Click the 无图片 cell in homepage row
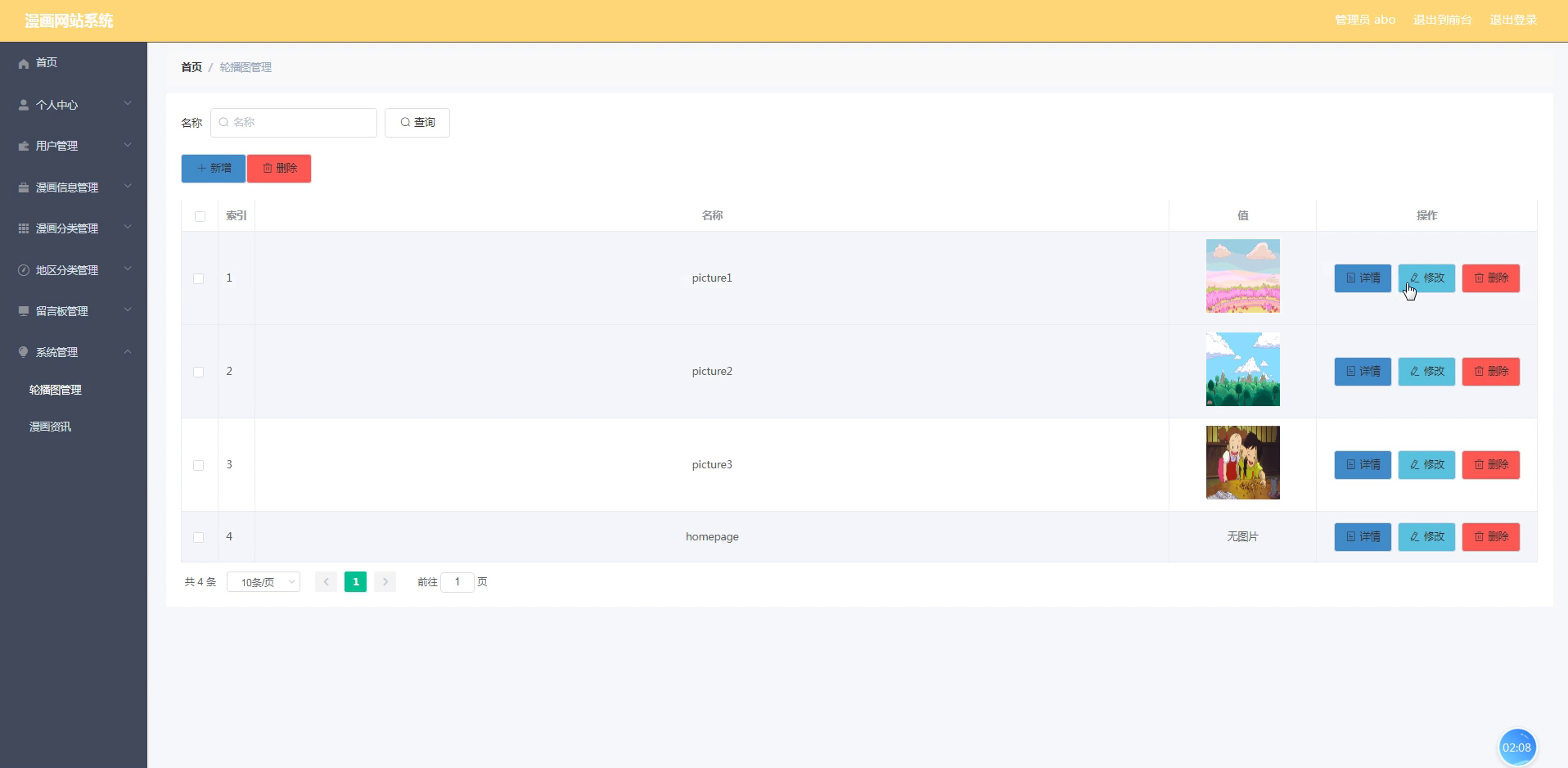This screenshot has height=768, width=1568. click(1242, 537)
